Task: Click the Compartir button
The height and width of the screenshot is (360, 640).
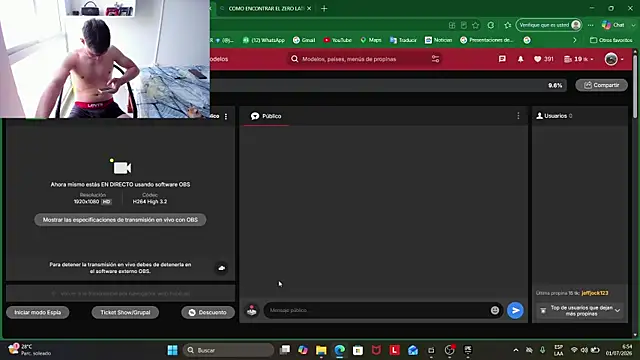Action: [x=601, y=85]
